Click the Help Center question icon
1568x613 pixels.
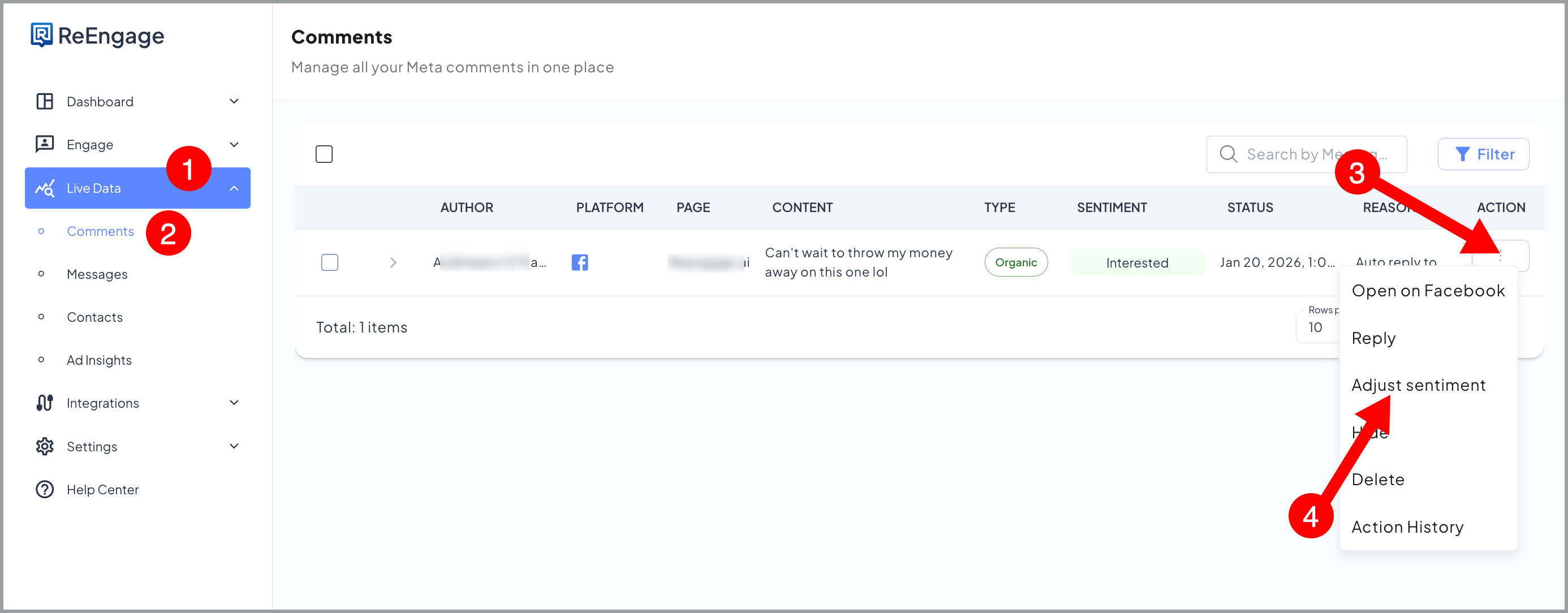pos(45,489)
